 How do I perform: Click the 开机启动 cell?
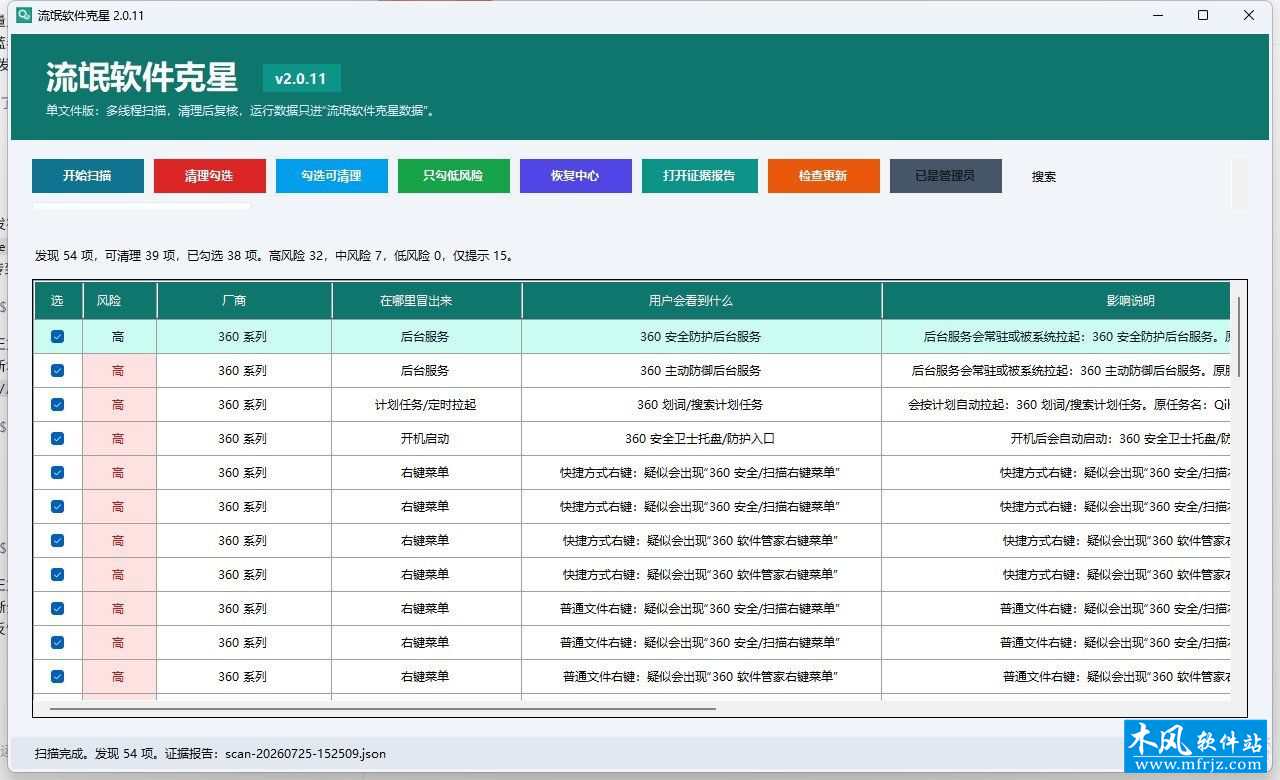[427, 439]
